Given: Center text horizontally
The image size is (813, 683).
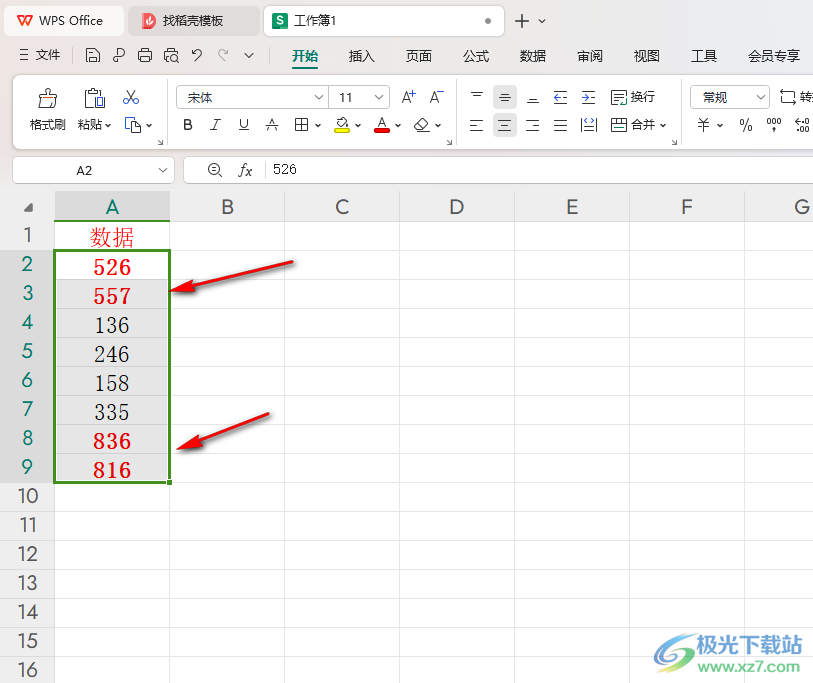Looking at the screenshot, I should 504,125.
